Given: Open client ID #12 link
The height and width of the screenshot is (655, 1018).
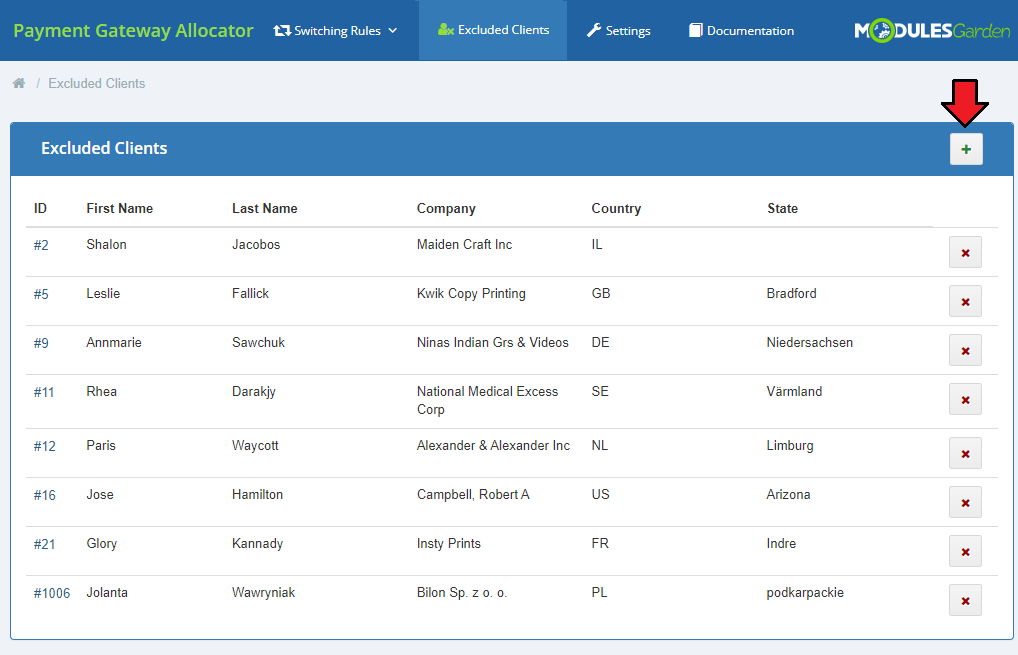Looking at the screenshot, I should tap(44, 446).
